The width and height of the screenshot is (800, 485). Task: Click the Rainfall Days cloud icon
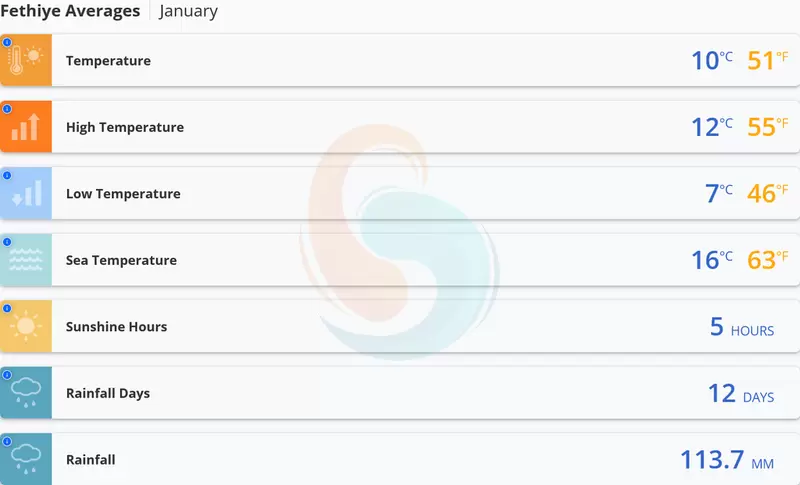(27, 393)
